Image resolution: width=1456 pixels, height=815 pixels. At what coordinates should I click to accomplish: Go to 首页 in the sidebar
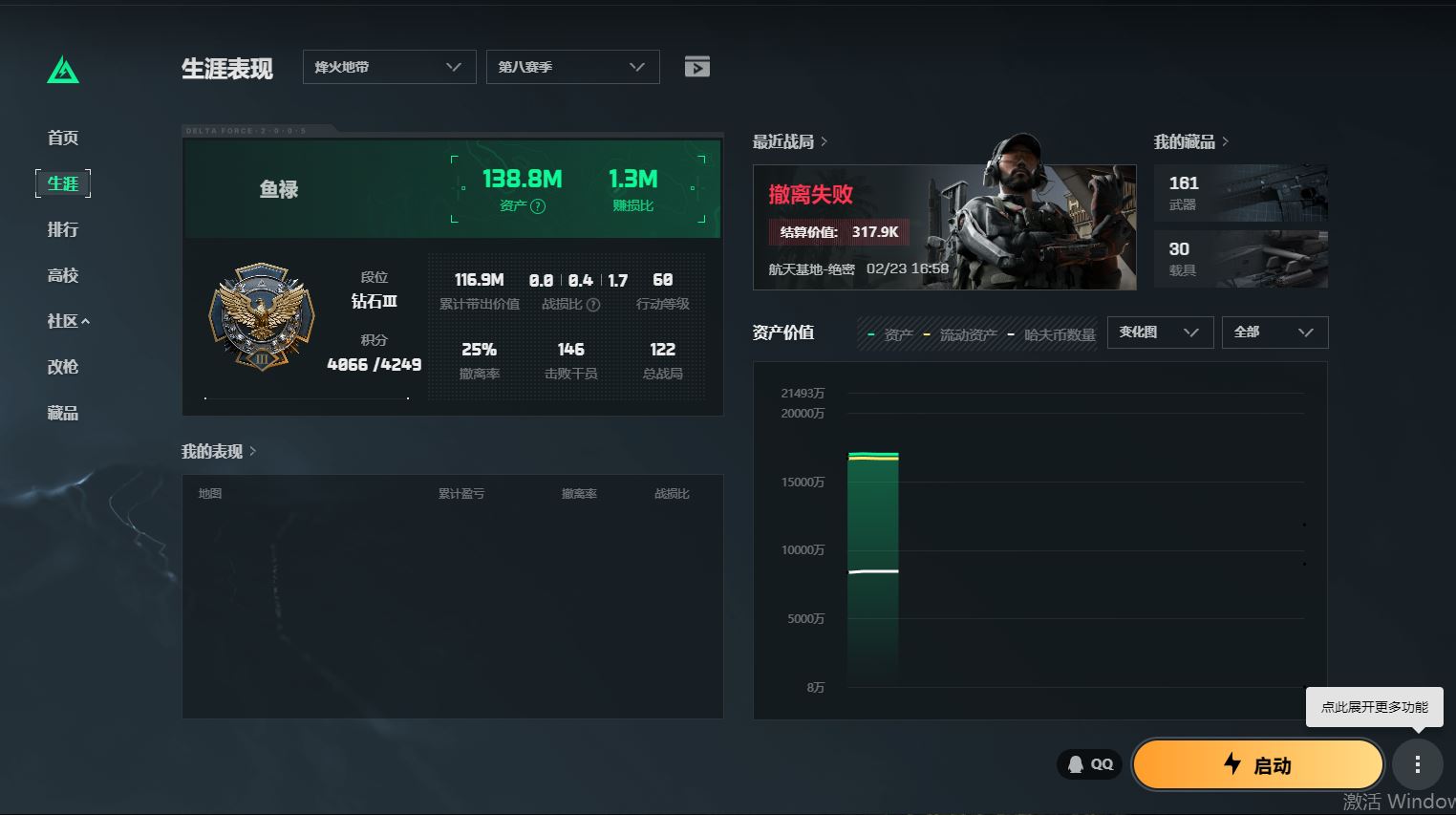click(63, 138)
